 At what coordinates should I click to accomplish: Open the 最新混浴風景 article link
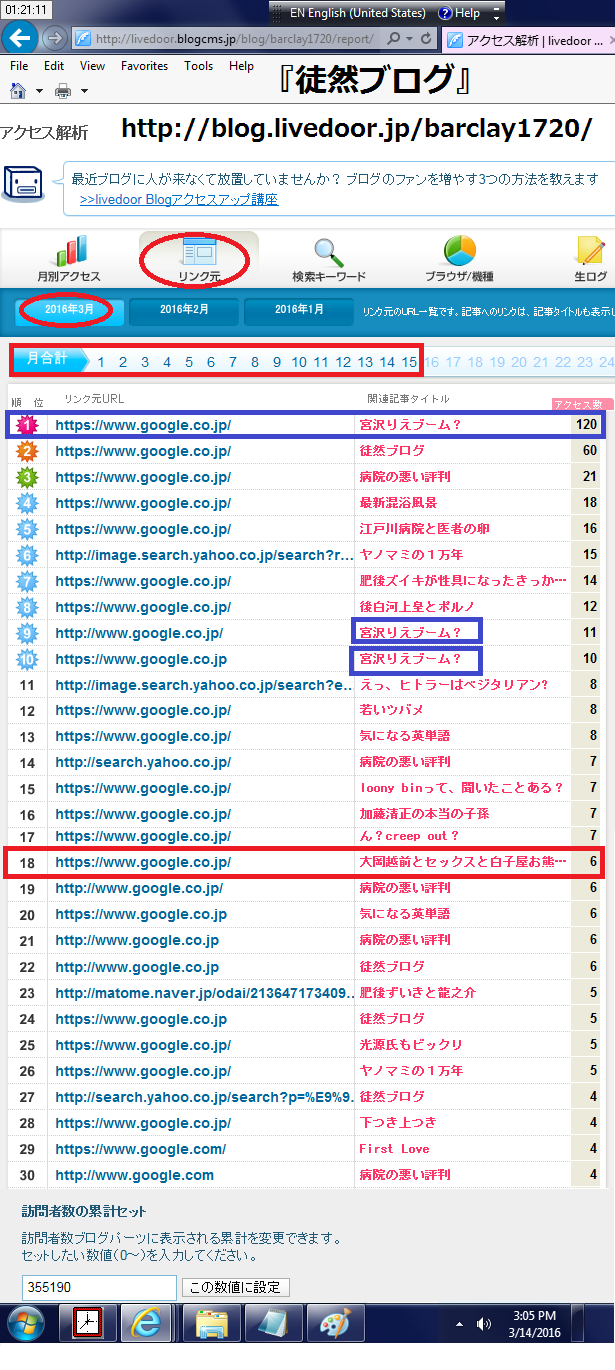(x=398, y=503)
